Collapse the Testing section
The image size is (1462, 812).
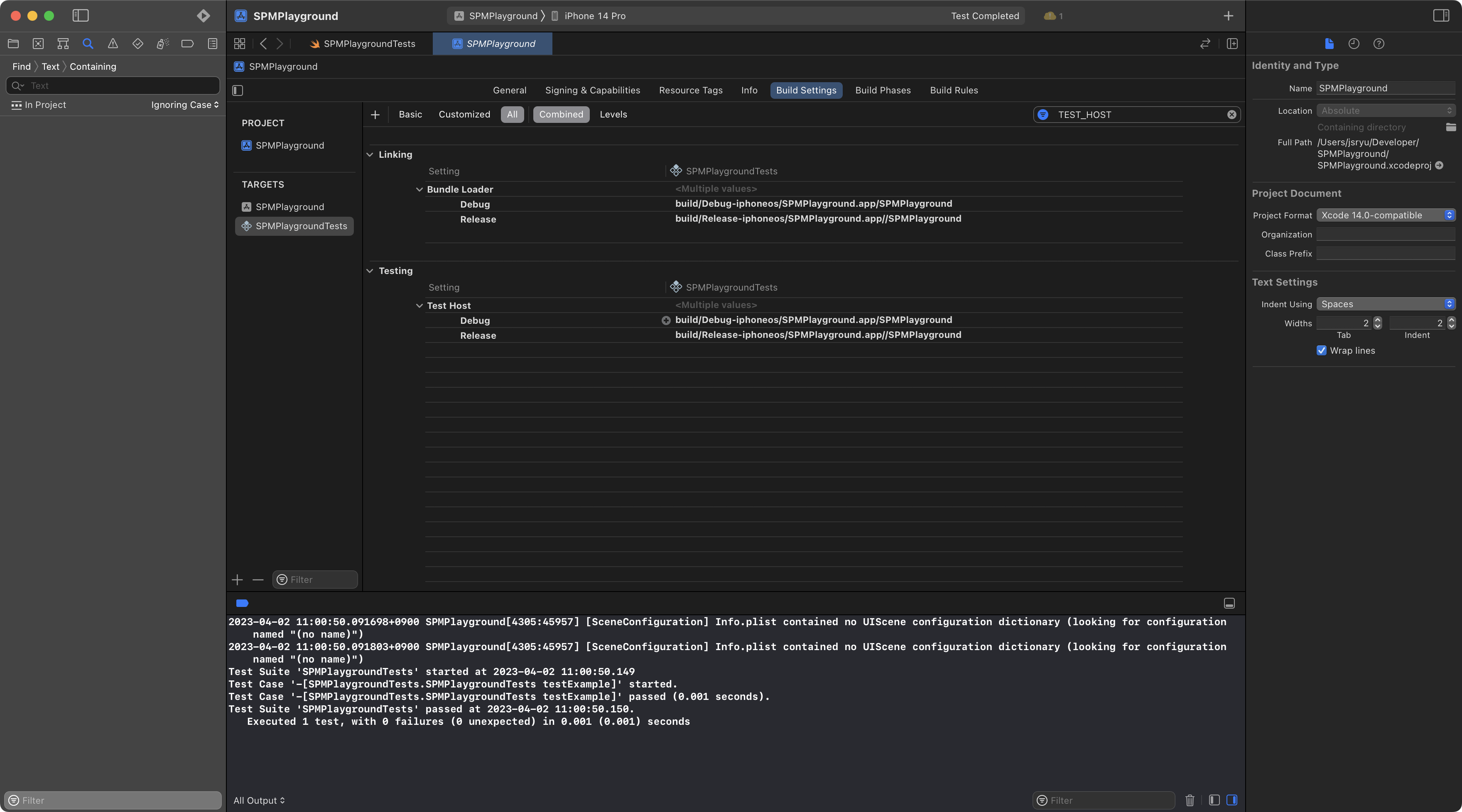pos(370,271)
